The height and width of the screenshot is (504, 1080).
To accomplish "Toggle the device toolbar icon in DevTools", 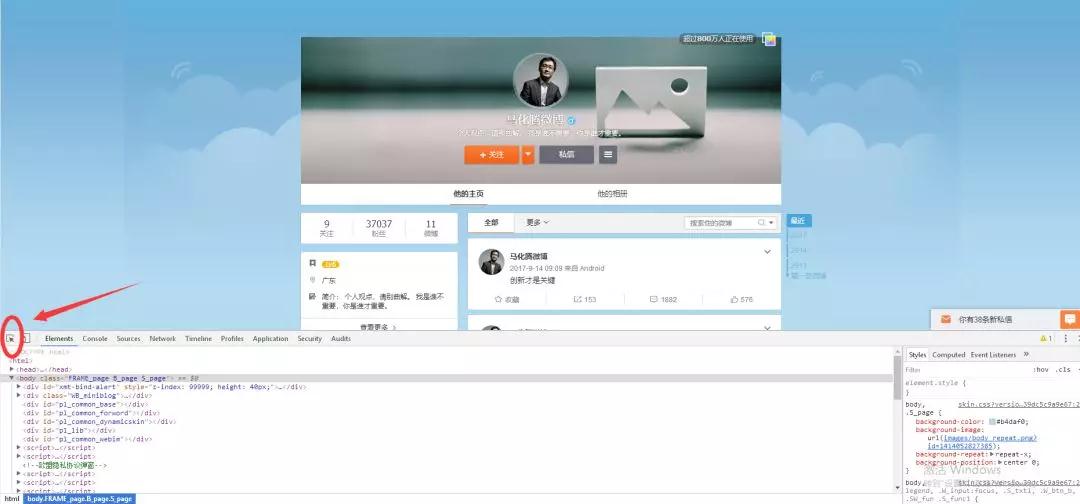I will (x=25, y=338).
